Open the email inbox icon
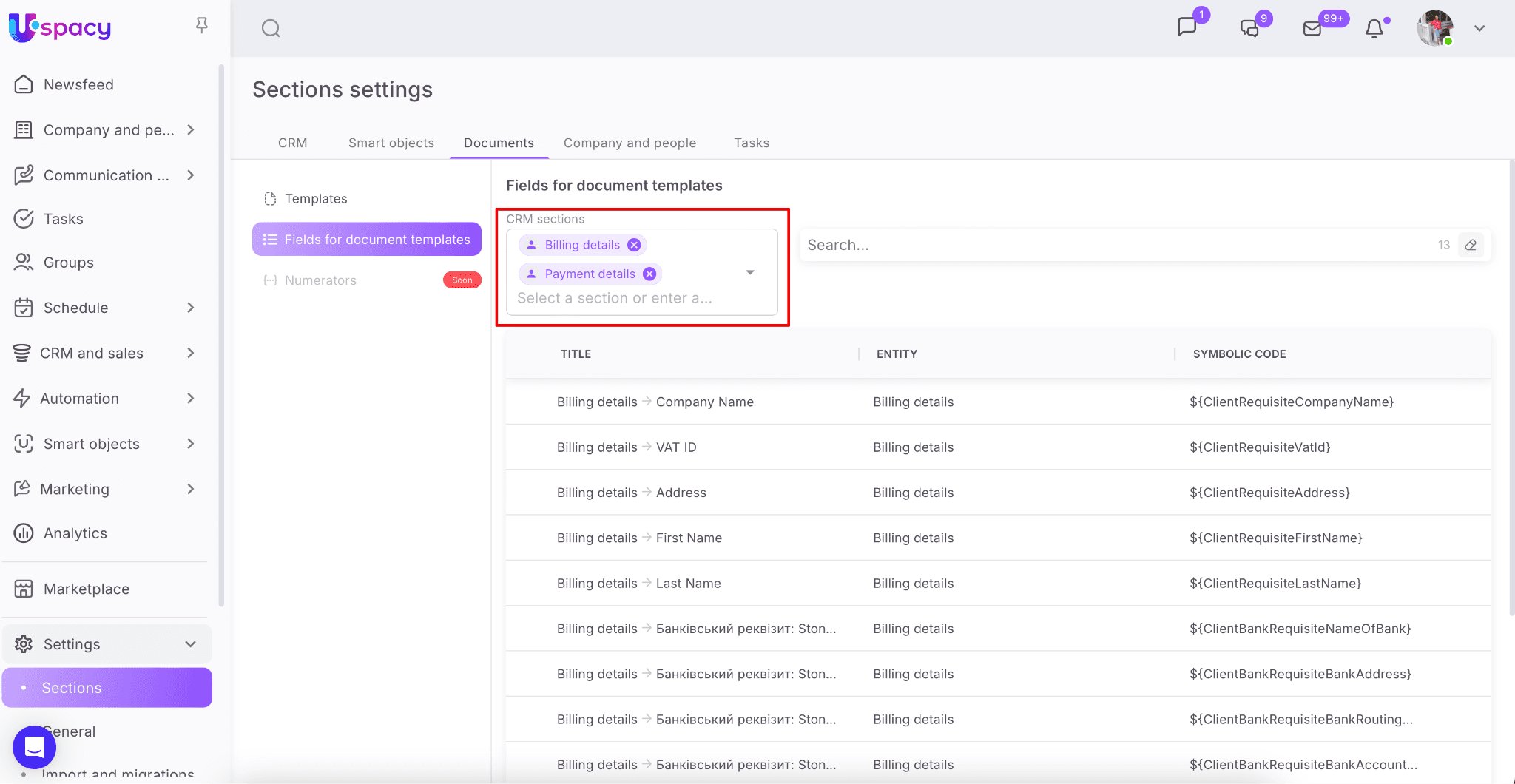1515x784 pixels. 1312,29
